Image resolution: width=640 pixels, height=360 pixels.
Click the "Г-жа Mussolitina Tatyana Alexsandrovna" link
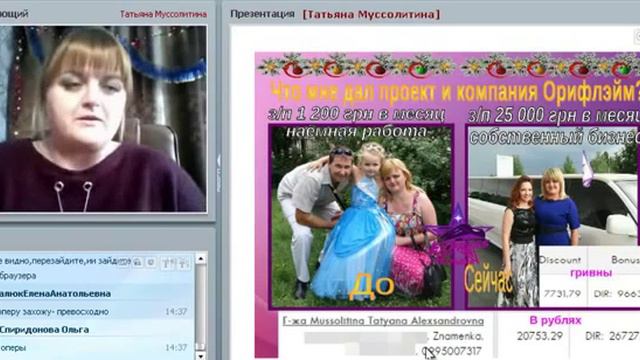[x=383, y=321]
